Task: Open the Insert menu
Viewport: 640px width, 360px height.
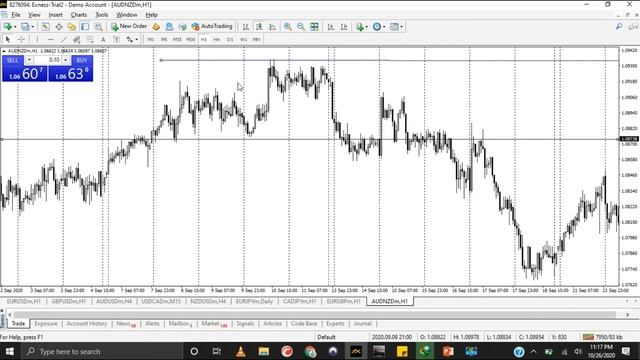Action: click(x=56, y=15)
